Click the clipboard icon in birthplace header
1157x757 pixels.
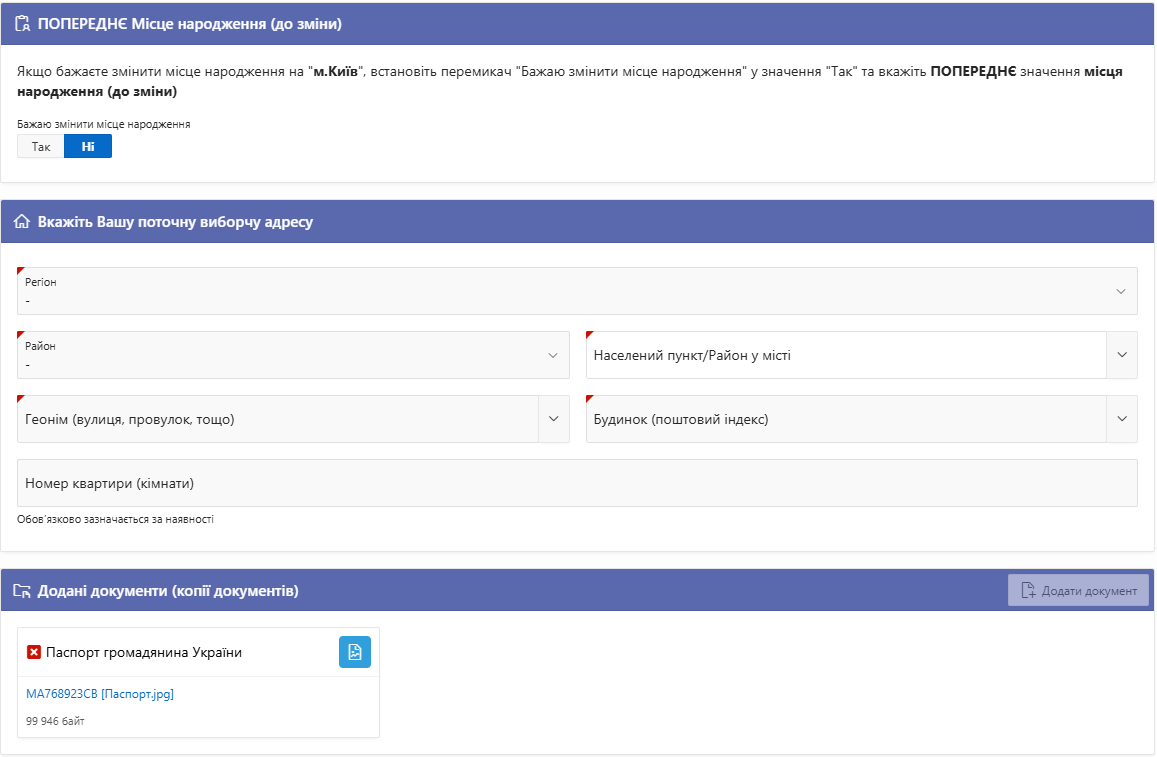(x=22, y=24)
